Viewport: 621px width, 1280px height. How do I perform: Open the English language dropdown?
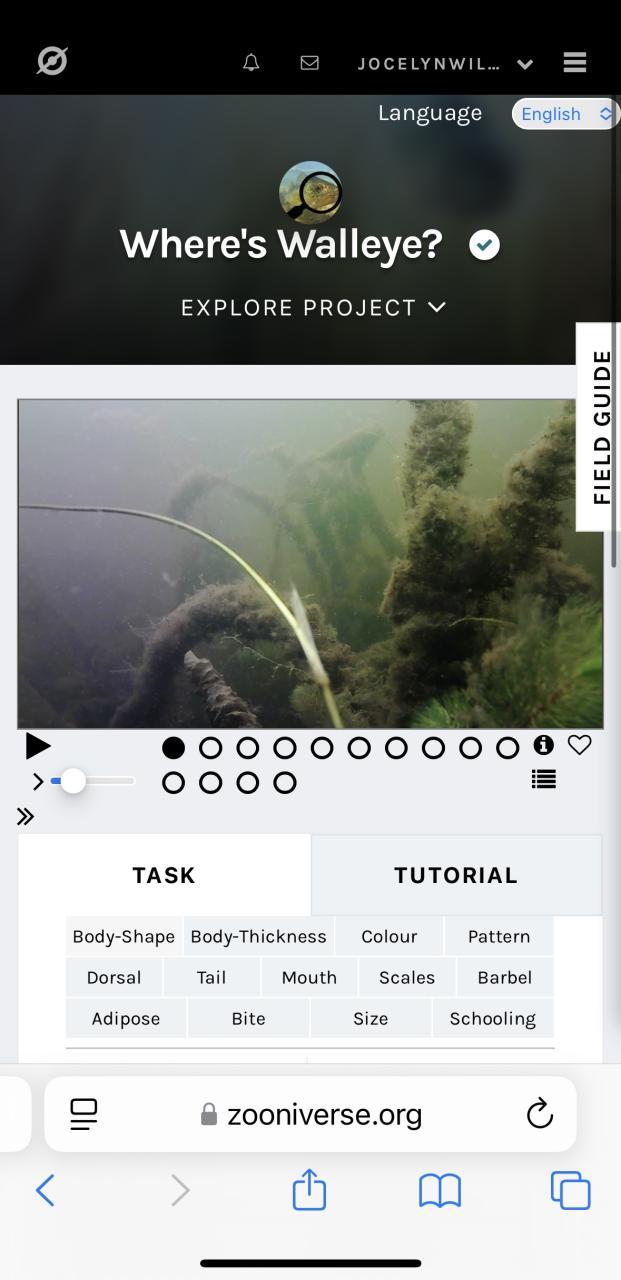coord(566,114)
